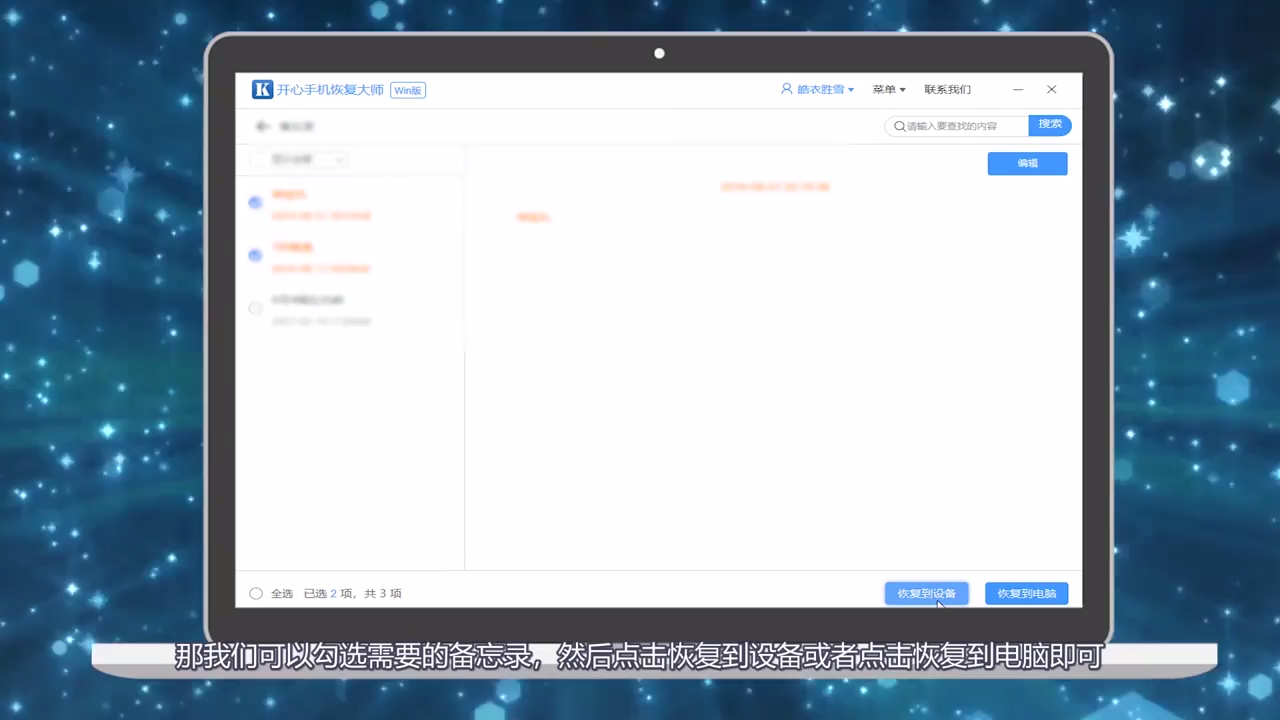Image resolution: width=1280 pixels, height=720 pixels.
Task: Select the first backup entry in the sidebar
Action: [x=320, y=205]
